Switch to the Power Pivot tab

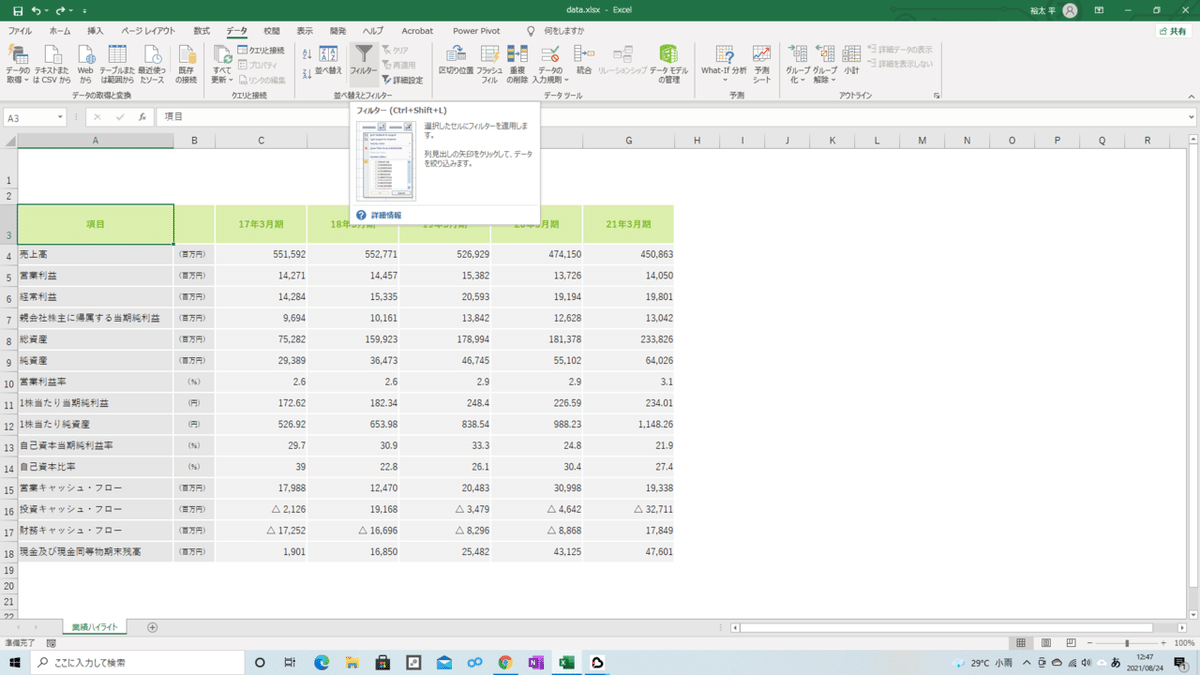(x=476, y=31)
